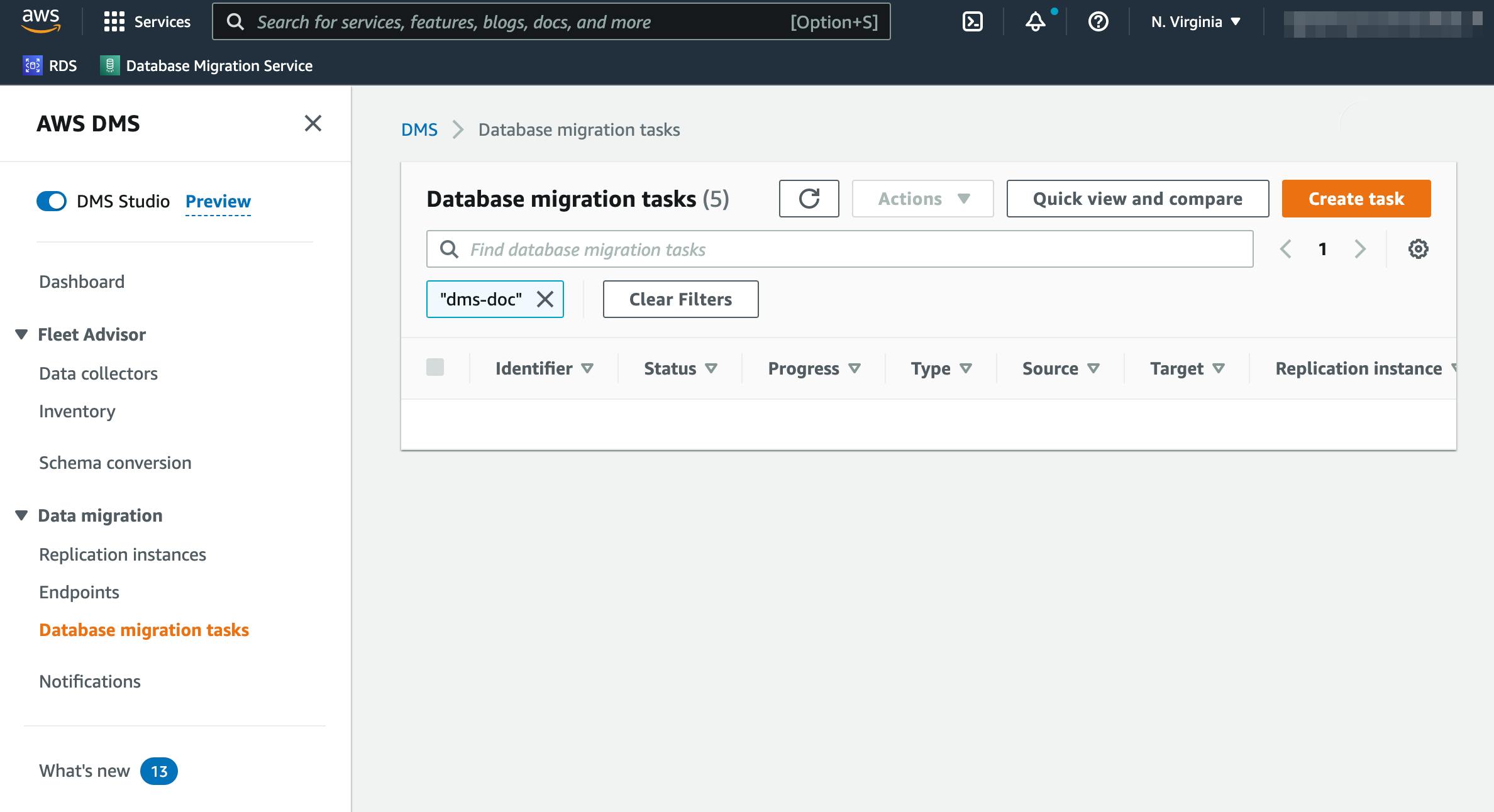
Task: Open the CloudShell terminal icon
Action: [x=973, y=21]
